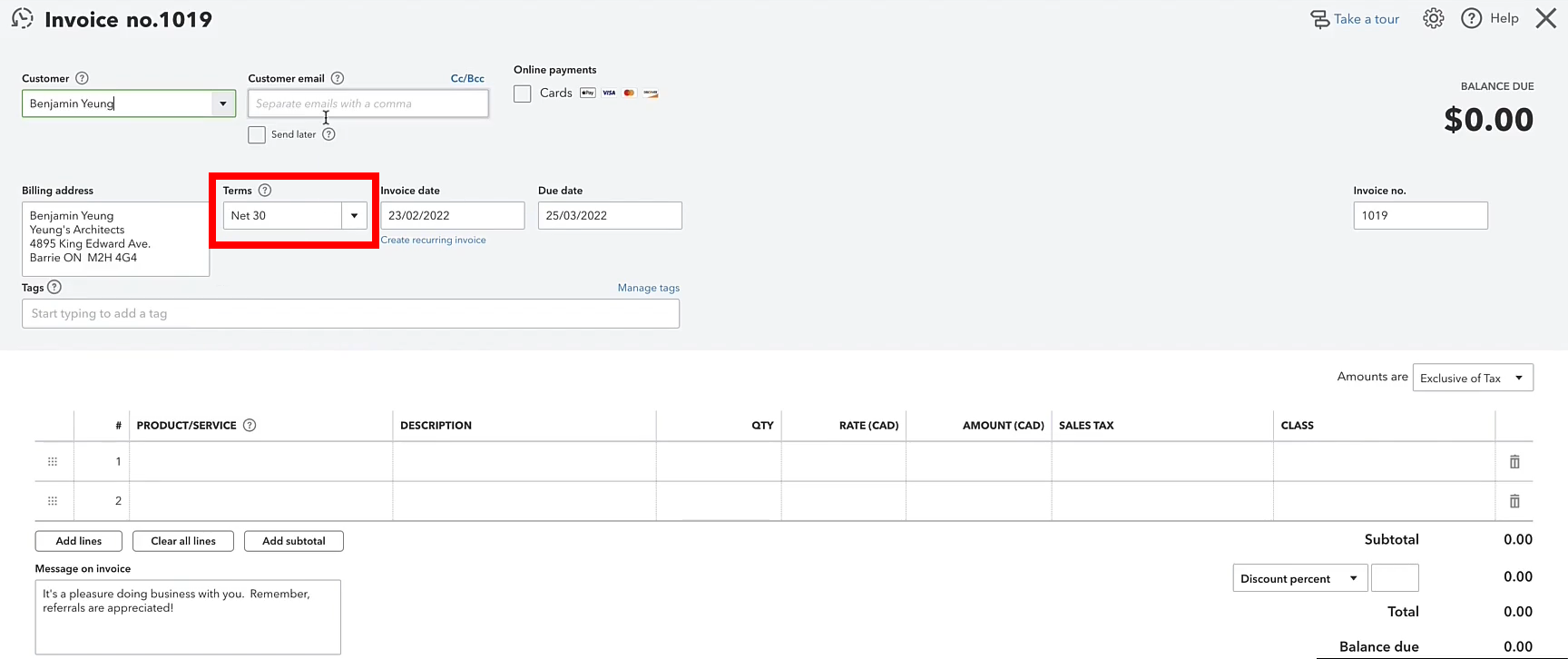
Task: Open the recent transactions clock icon
Action: click(23, 18)
